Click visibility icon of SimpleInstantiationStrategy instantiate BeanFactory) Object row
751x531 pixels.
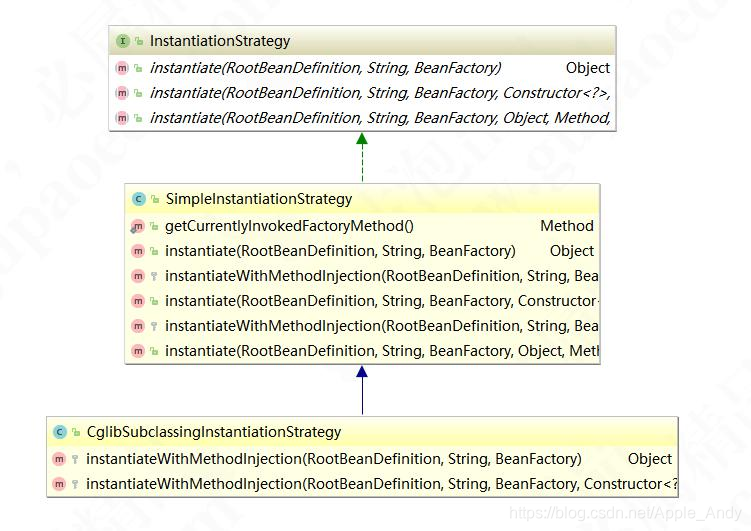point(154,251)
